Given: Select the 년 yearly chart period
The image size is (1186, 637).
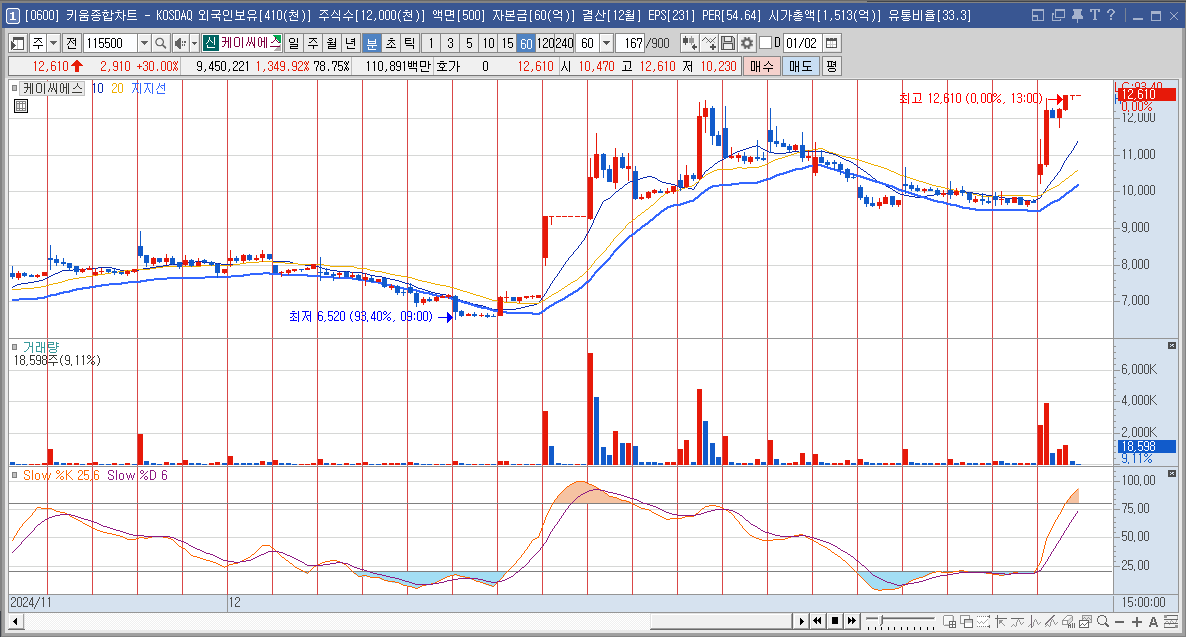Looking at the screenshot, I should coord(350,43).
